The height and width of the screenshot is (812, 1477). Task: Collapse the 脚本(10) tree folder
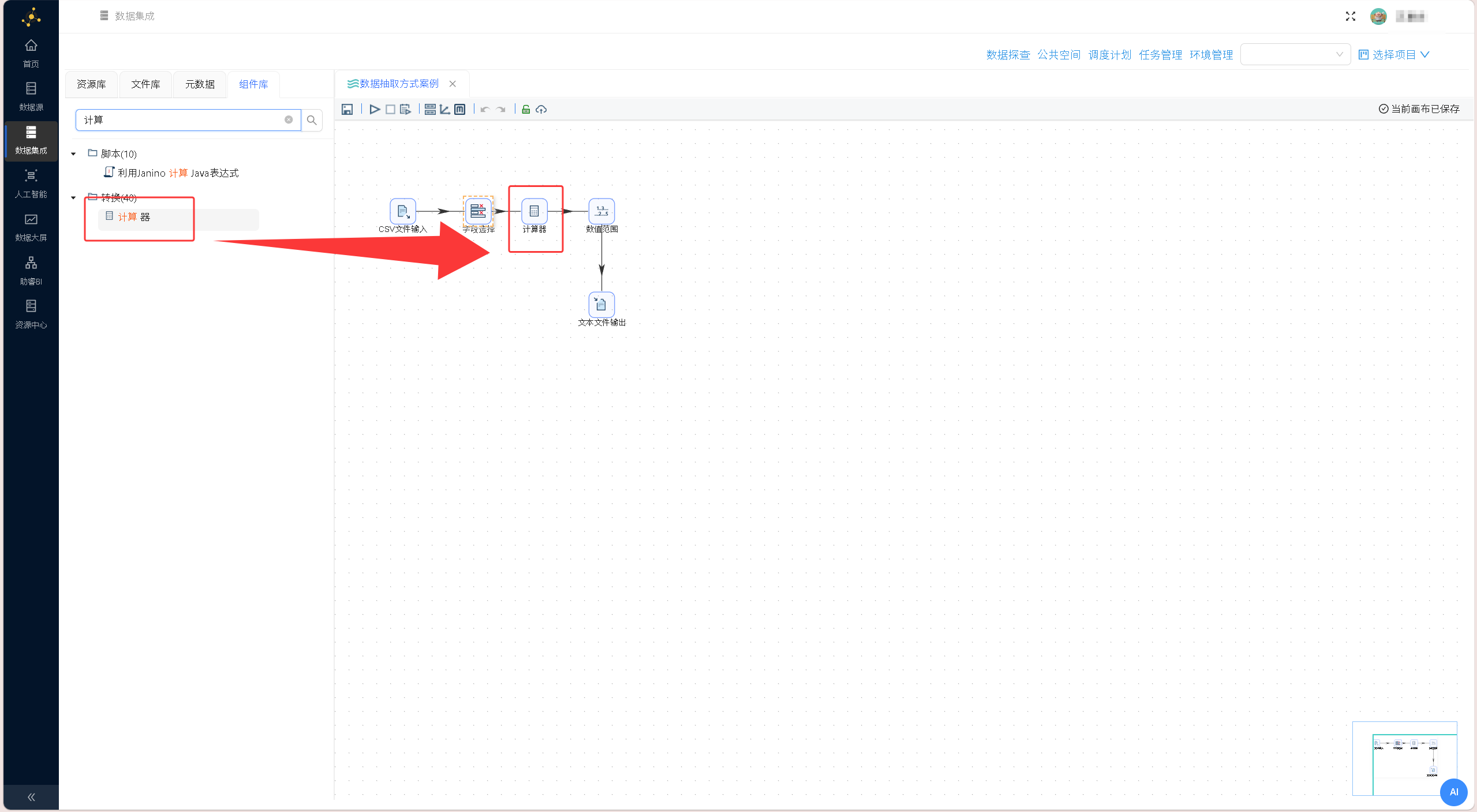click(x=73, y=154)
